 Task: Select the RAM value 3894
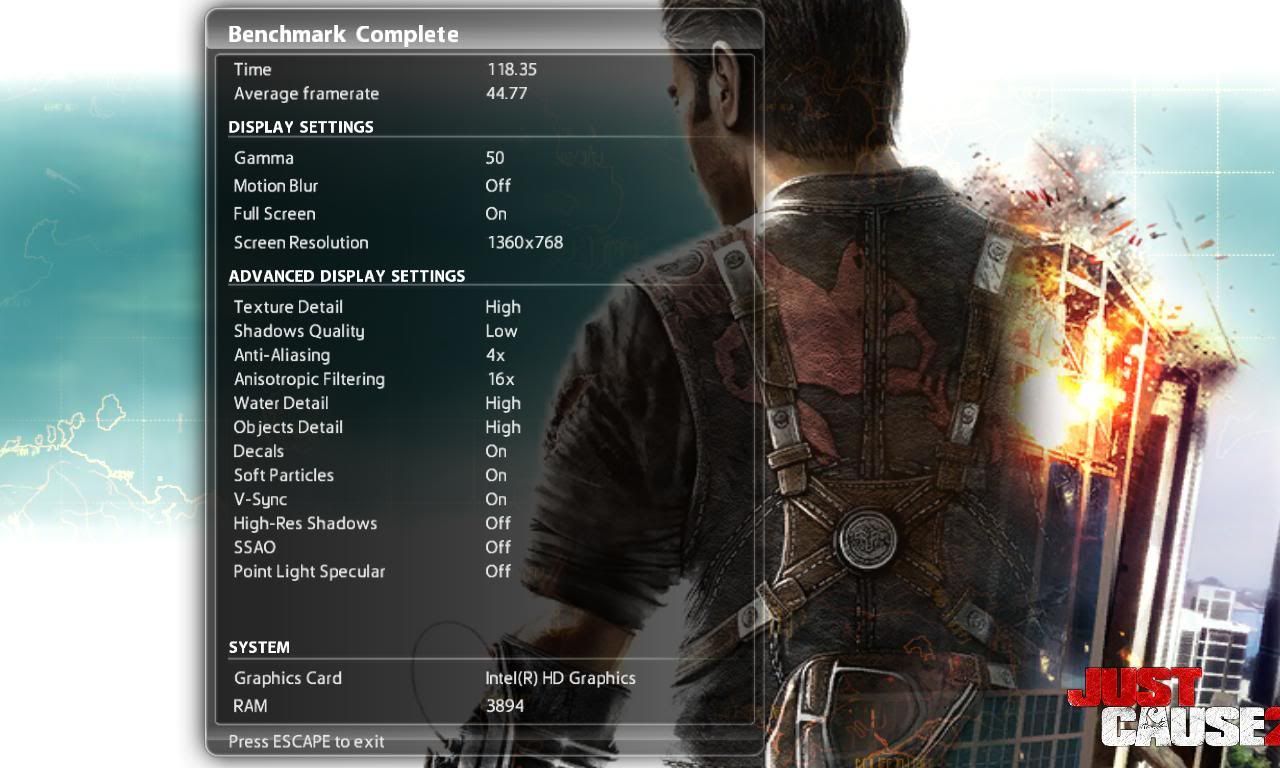pos(505,705)
